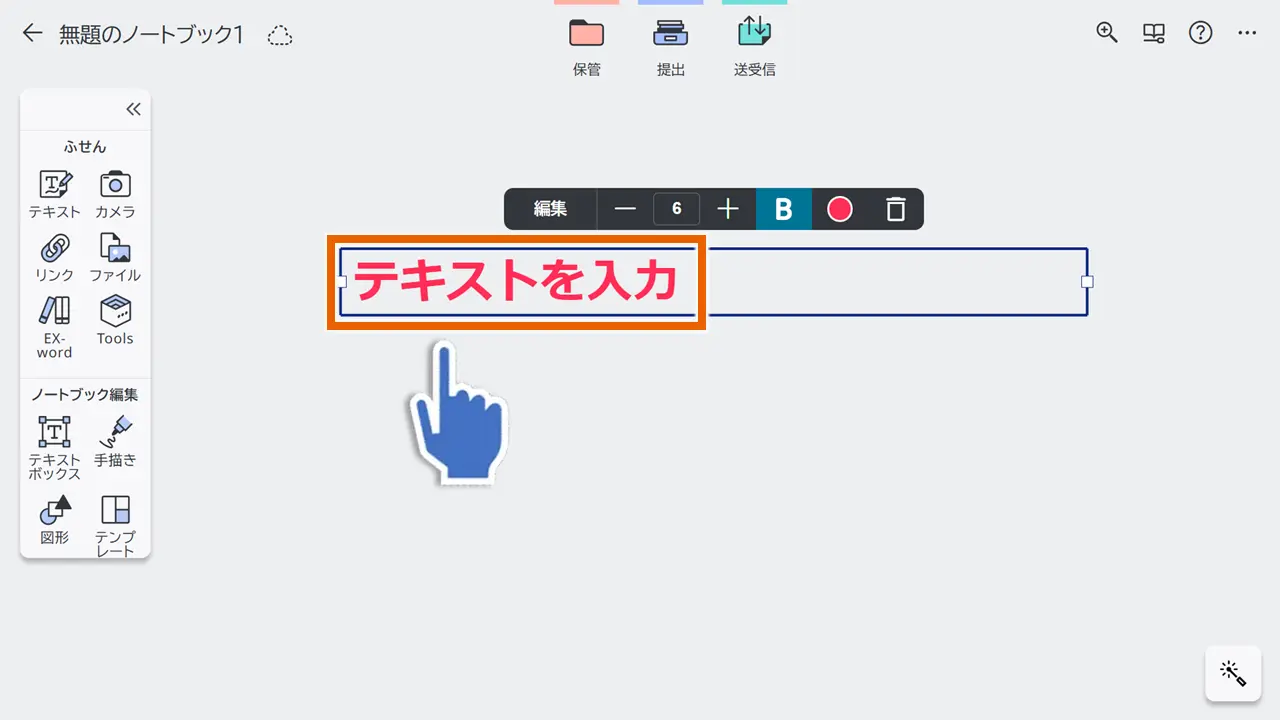This screenshot has width=1280, height=720.
Task: Launch the EX-word dictionary tool
Action: 54,323
